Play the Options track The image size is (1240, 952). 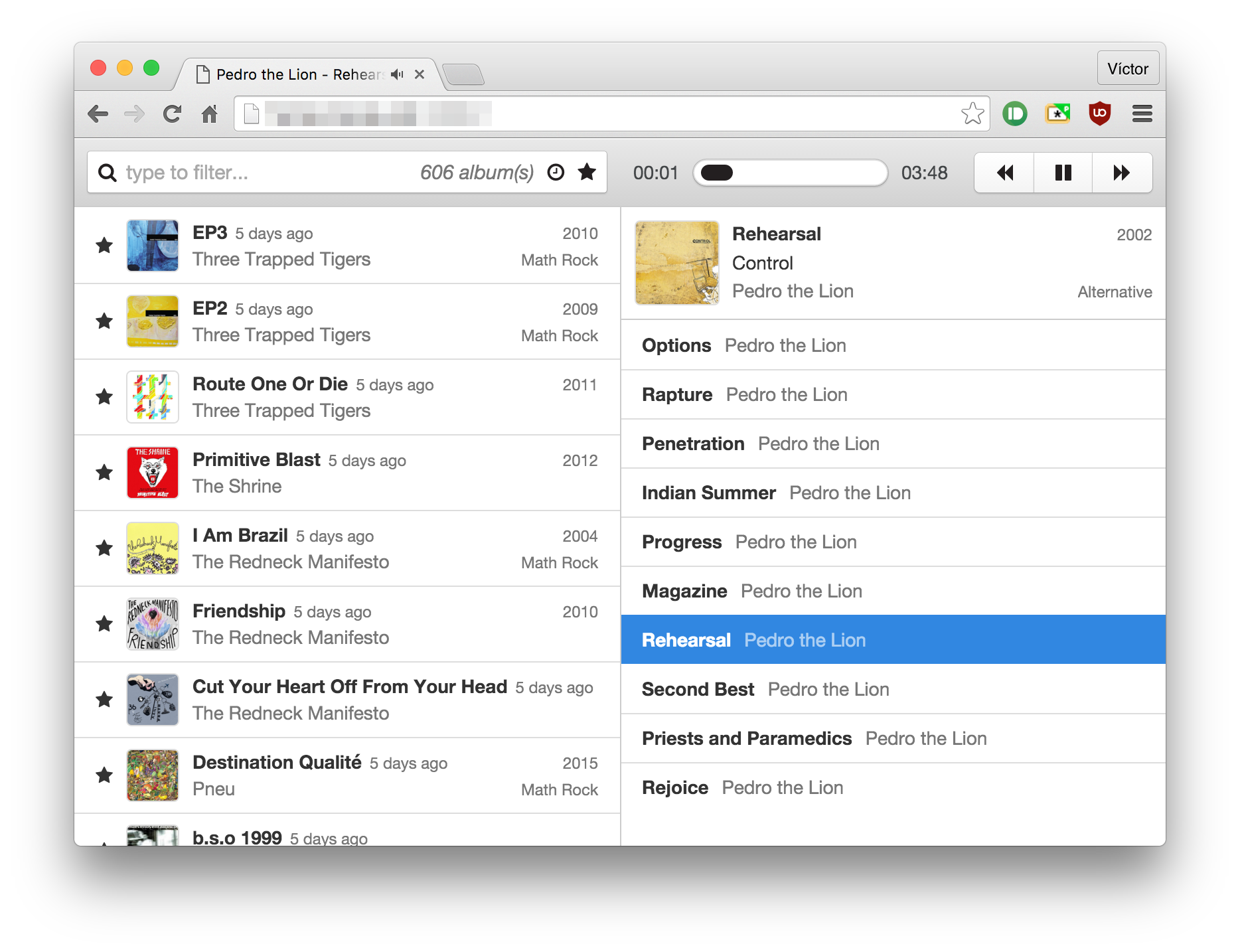pyautogui.click(x=893, y=345)
